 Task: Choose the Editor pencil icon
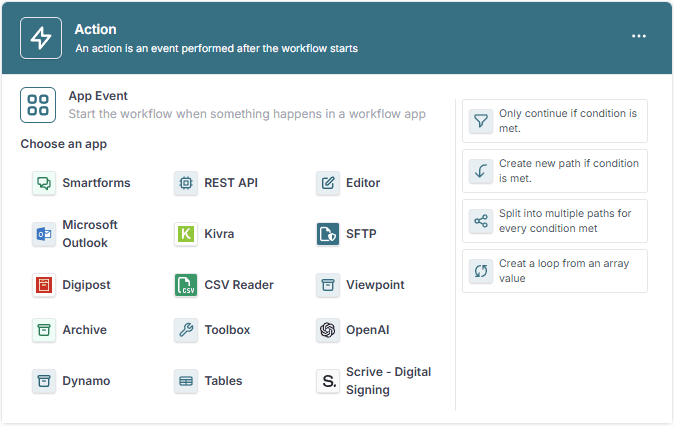tap(328, 183)
